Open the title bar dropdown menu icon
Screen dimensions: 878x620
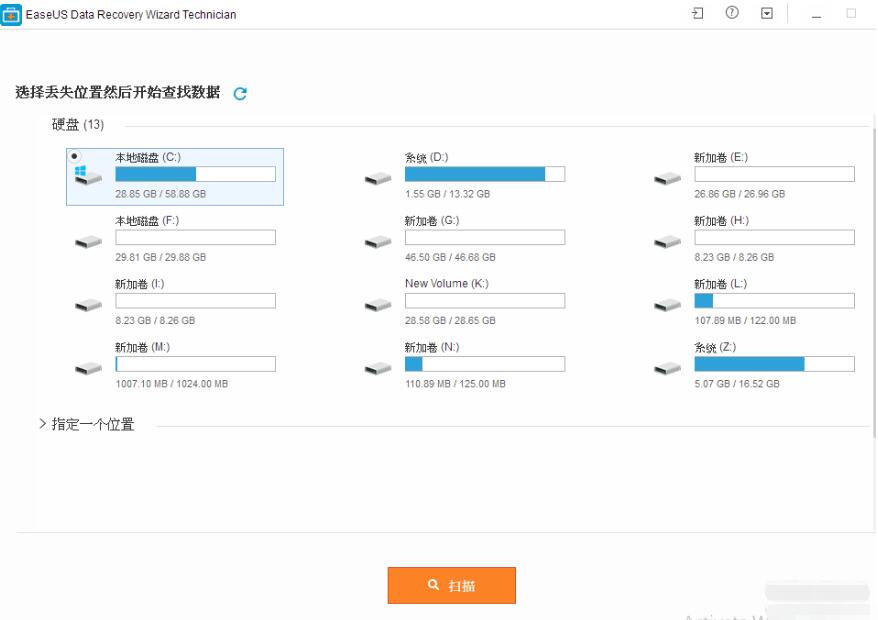click(767, 13)
